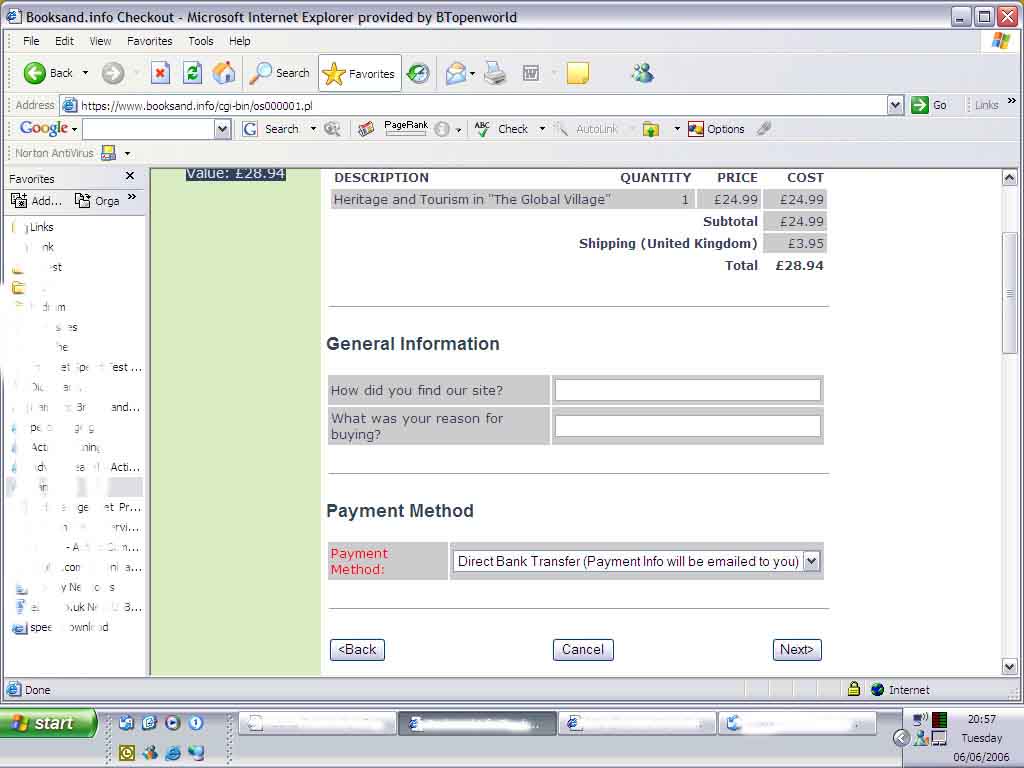
Task: Expand the Payment Method dropdown
Action: pyautogui.click(x=811, y=561)
